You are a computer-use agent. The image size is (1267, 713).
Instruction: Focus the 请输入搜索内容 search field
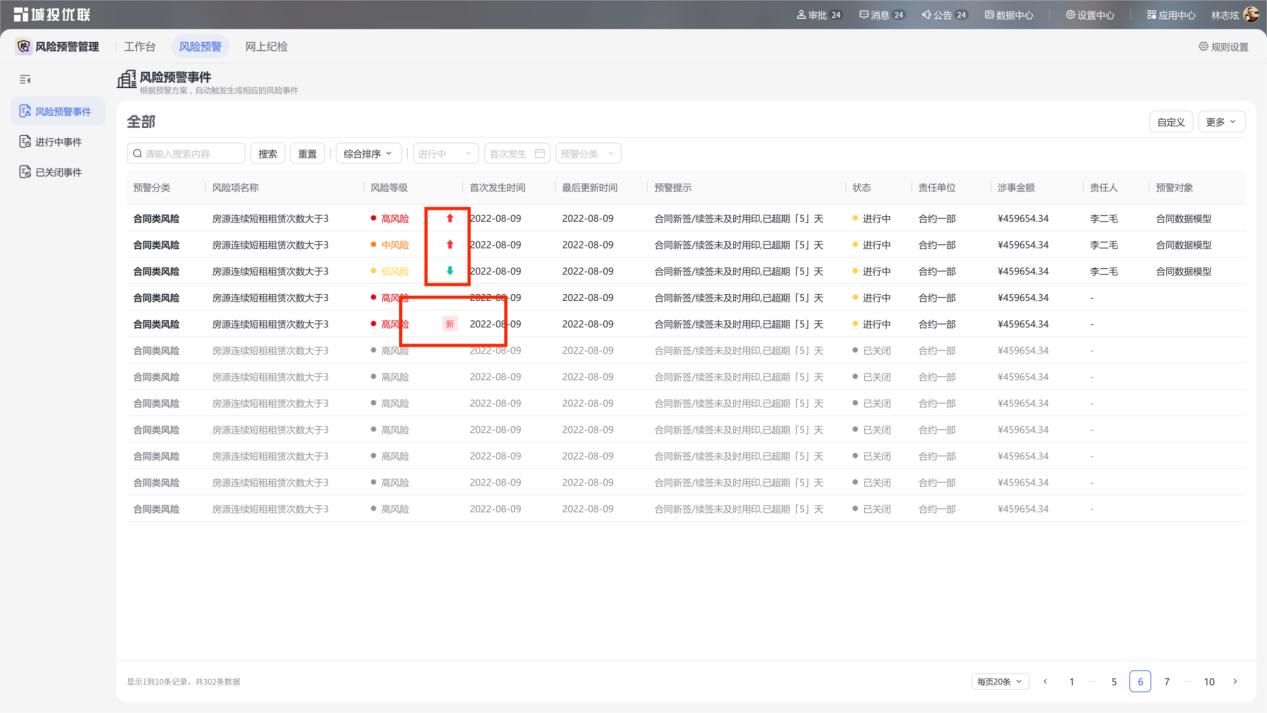186,154
